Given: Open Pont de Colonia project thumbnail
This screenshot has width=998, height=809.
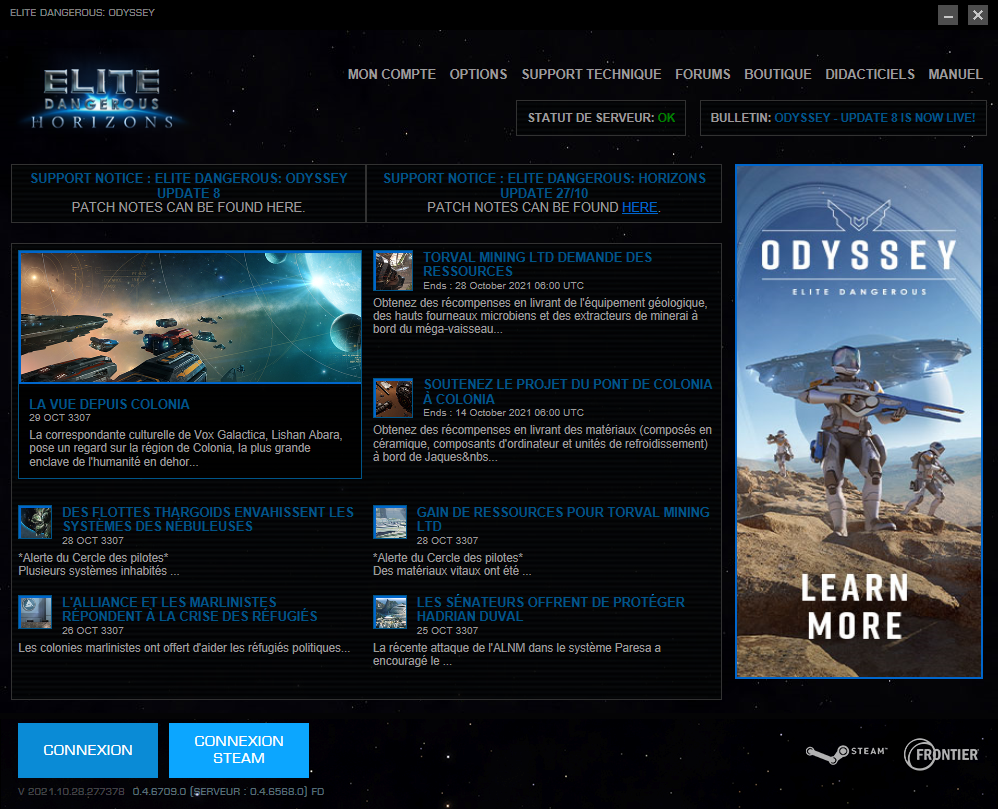Looking at the screenshot, I should tap(393, 398).
